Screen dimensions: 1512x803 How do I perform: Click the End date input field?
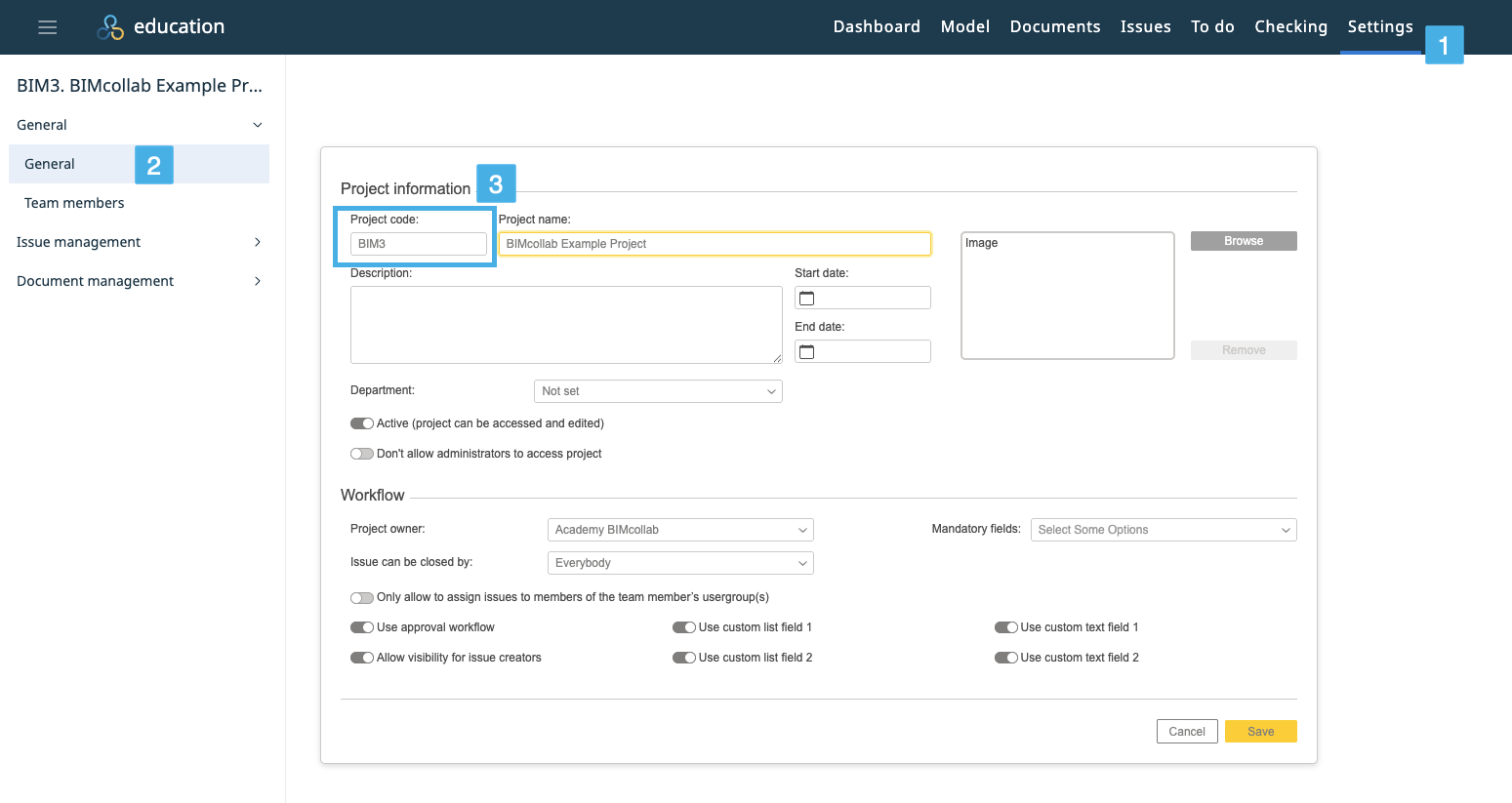[x=863, y=351]
